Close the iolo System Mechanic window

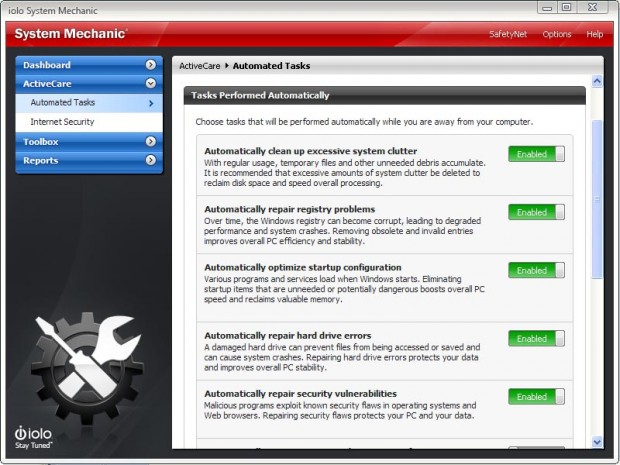(592, 7)
